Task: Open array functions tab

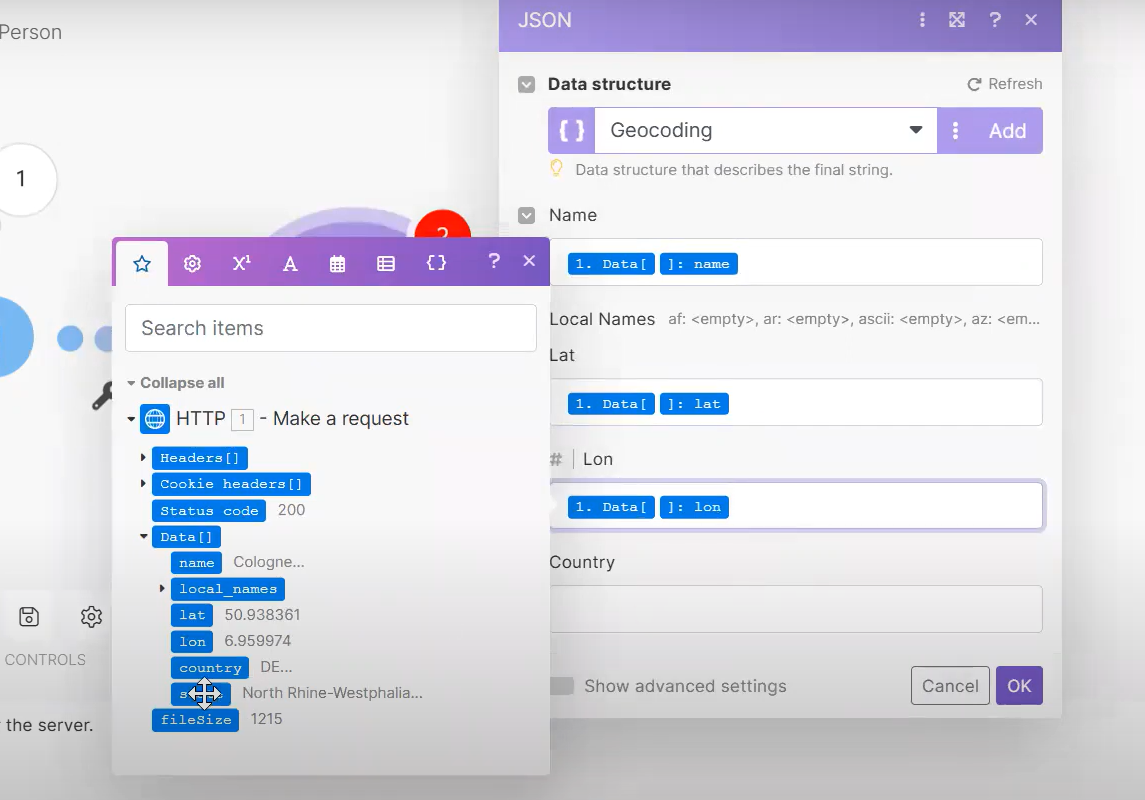Action: pyautogui.click(x=386, y=264)
